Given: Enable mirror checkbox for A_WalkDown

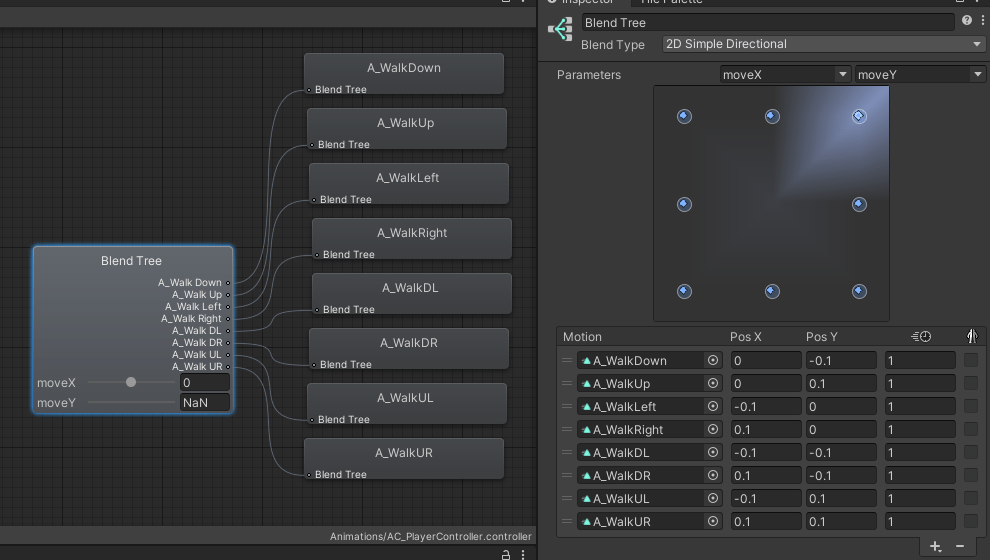Looking at the screenshot, I should click(x=971, y=360).
